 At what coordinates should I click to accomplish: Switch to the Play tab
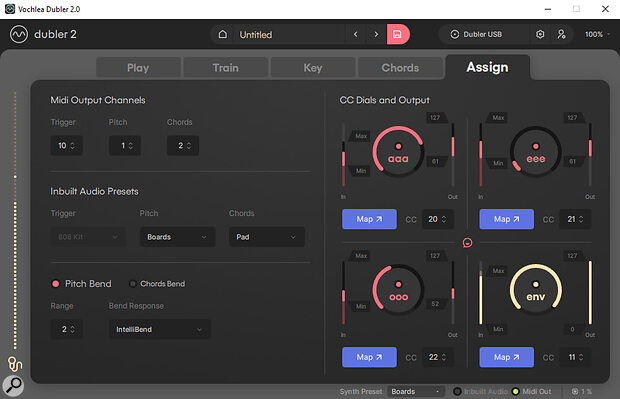138,68
